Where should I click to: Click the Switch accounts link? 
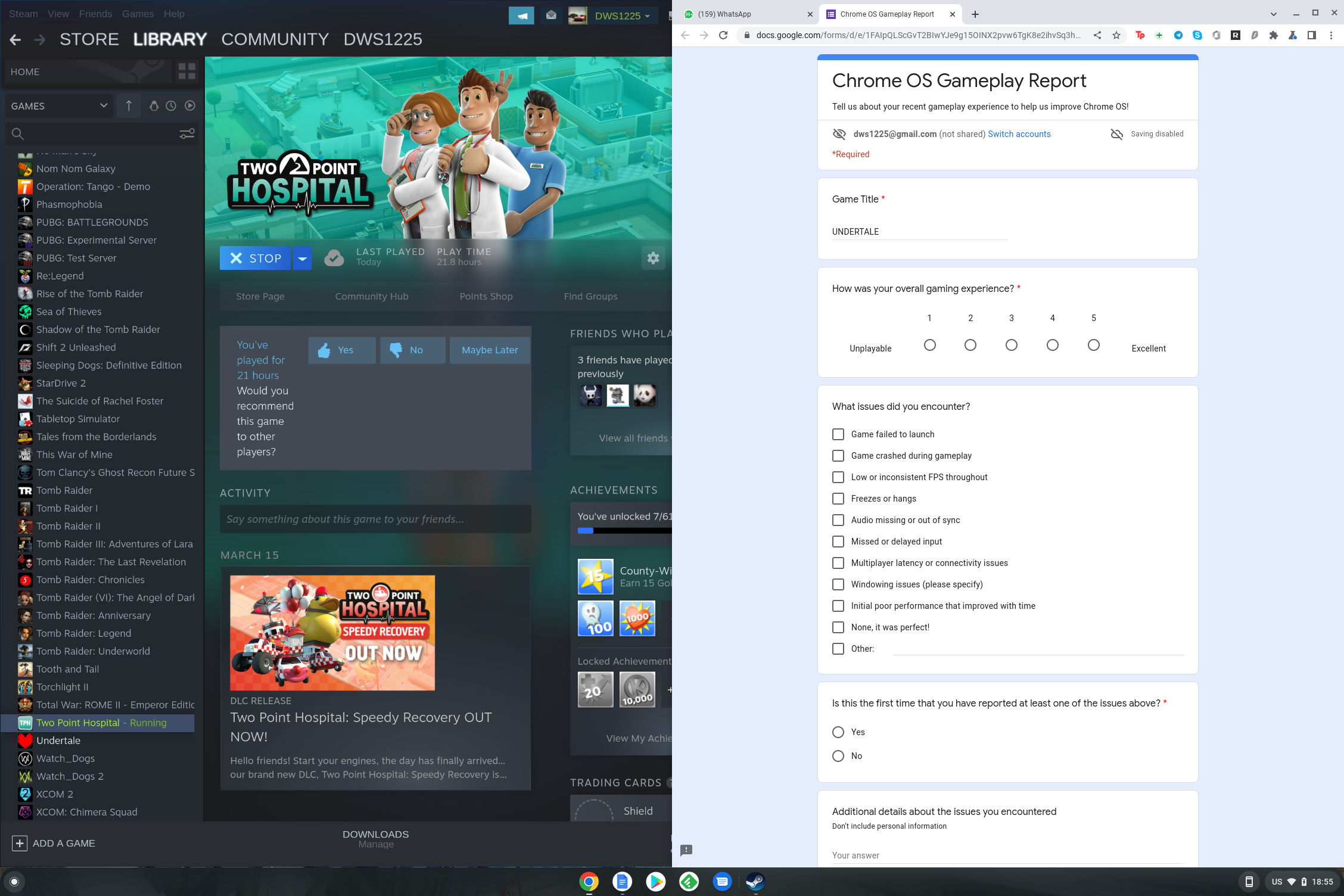coord(1019,134)
